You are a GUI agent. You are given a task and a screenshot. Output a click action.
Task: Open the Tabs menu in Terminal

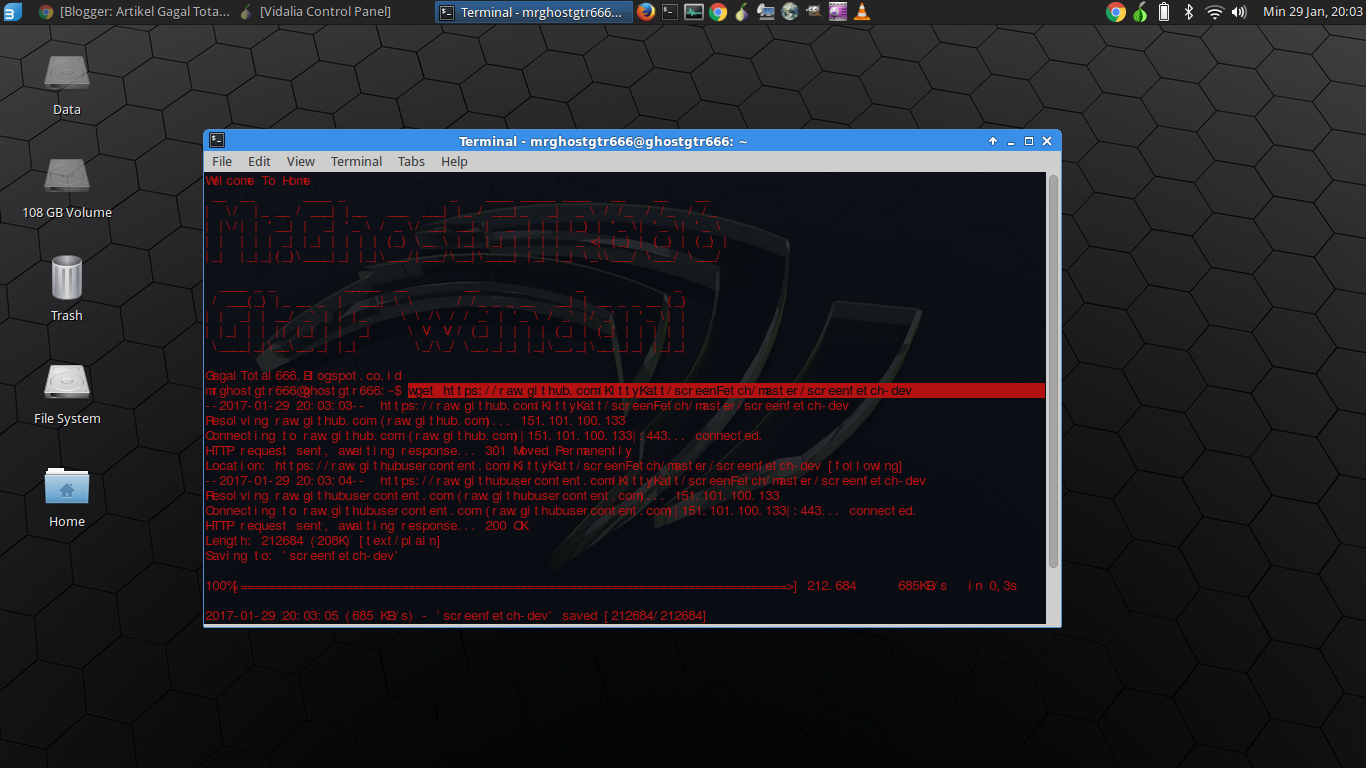(411, 161)
